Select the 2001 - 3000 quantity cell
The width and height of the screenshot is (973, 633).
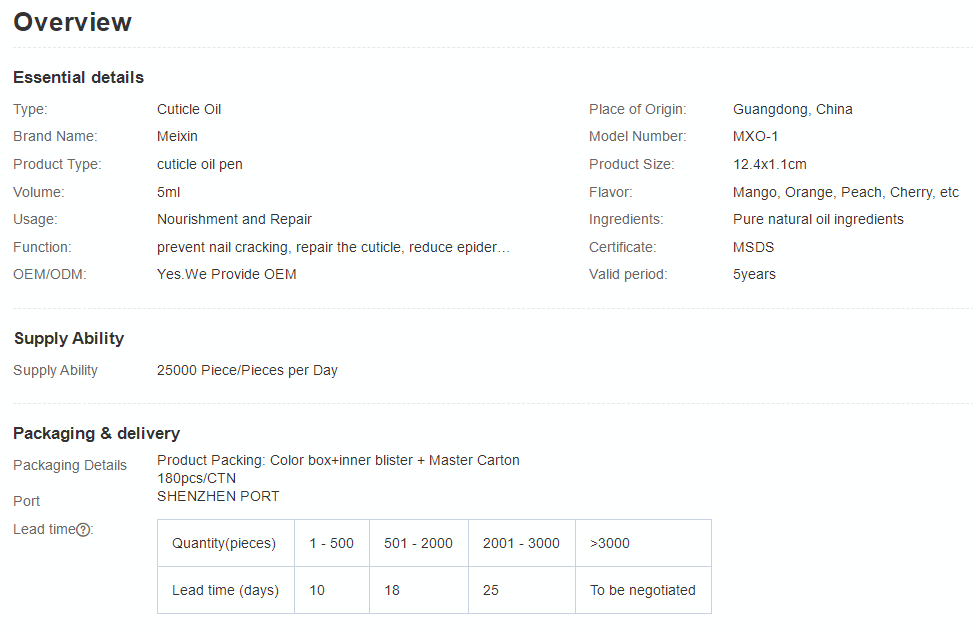[521, 544]
